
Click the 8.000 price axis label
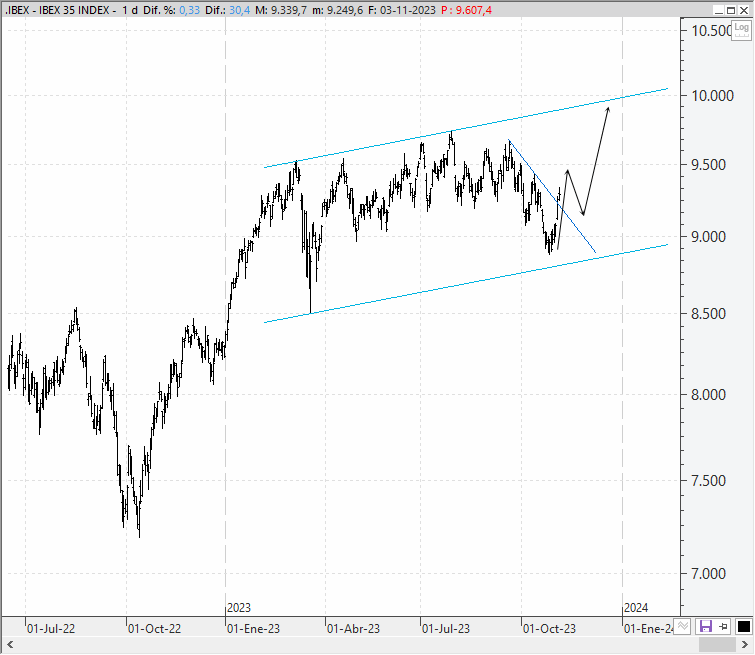coord(708,395)
